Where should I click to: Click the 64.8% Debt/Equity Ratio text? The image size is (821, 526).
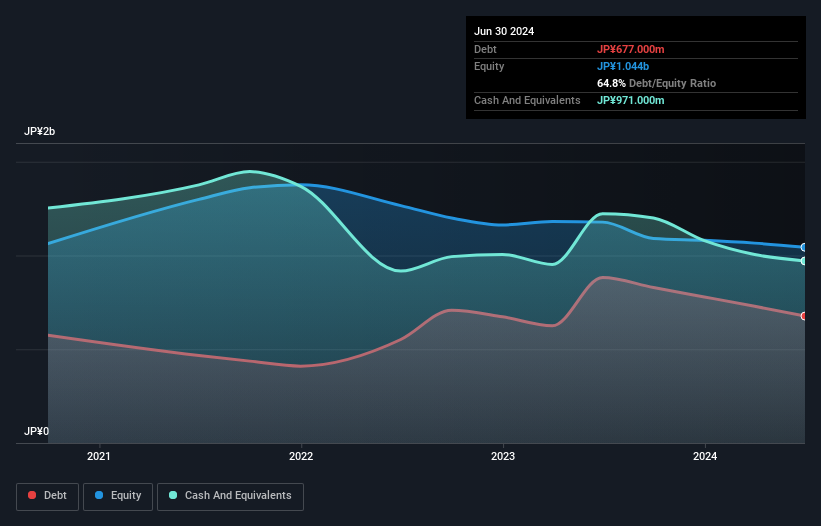(x=656, y=83)
